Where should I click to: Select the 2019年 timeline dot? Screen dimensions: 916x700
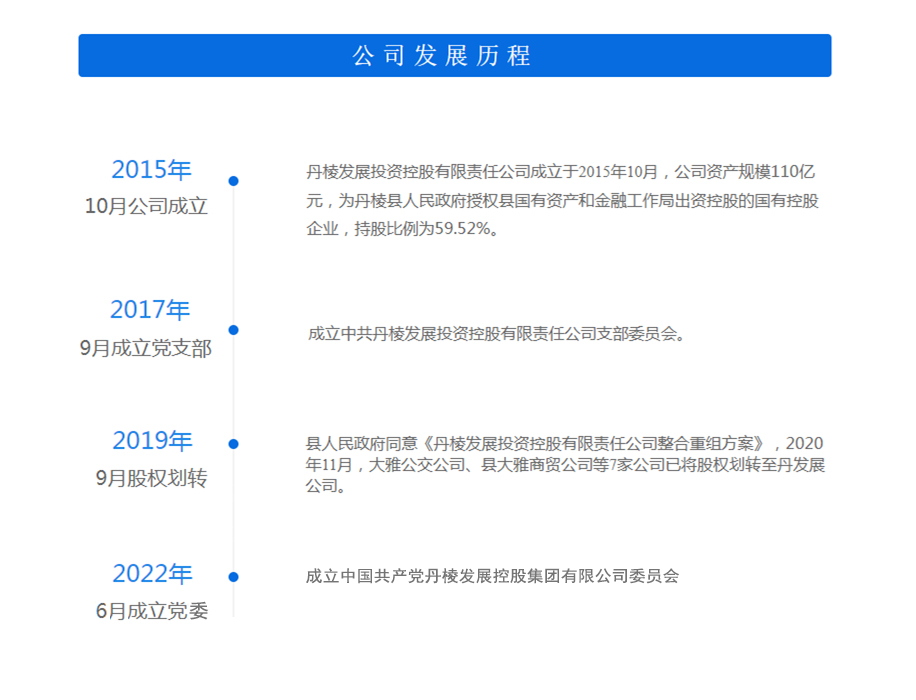[x=234, y=444]
